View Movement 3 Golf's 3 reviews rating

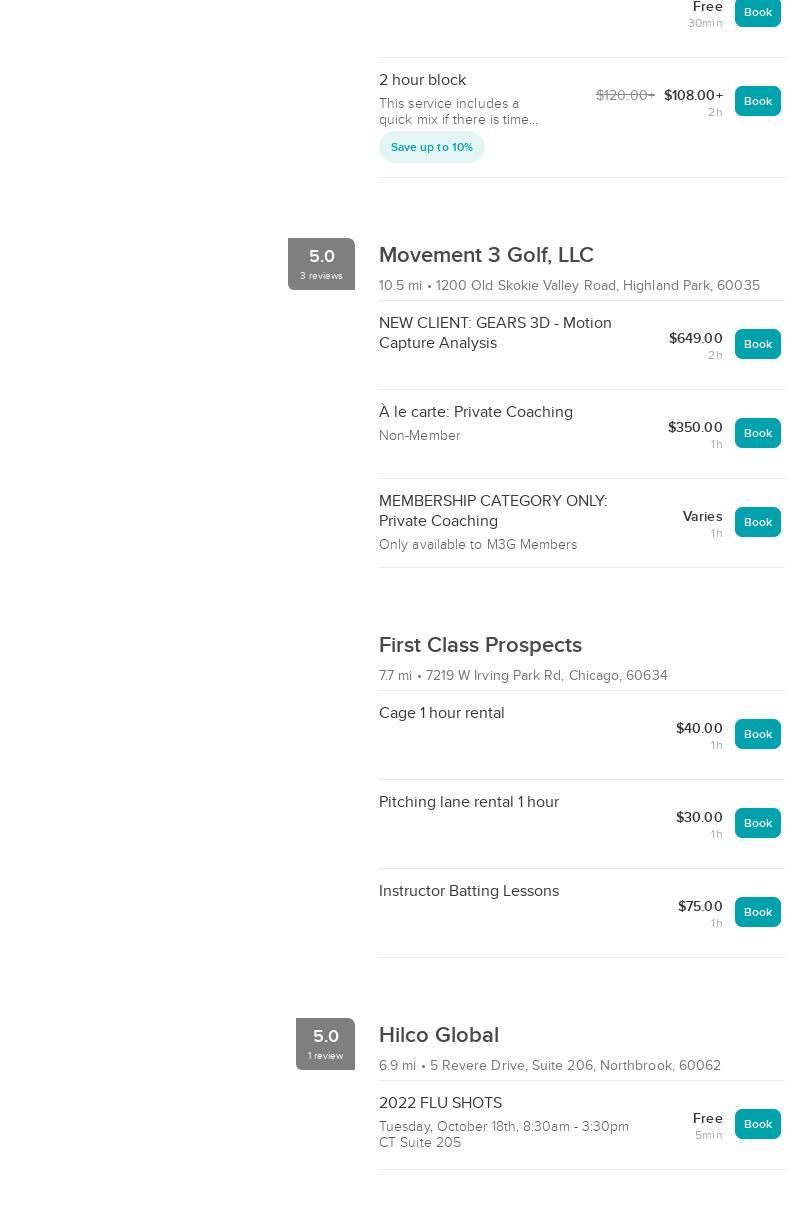[x=321, y=264]
